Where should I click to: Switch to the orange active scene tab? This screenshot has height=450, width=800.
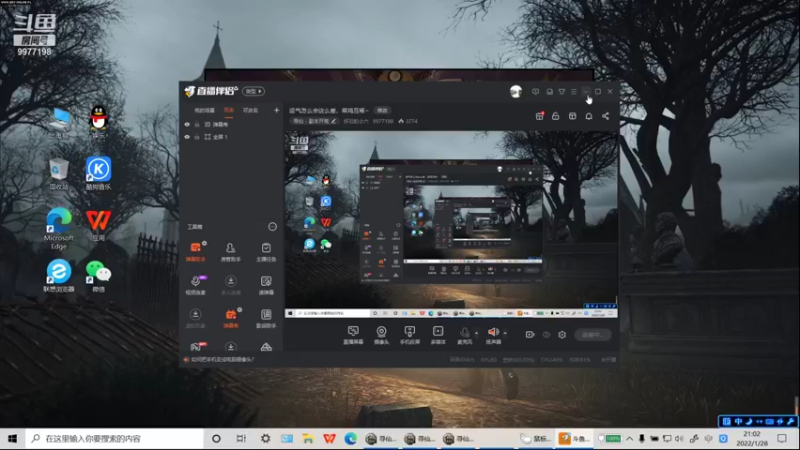(229, 110)
